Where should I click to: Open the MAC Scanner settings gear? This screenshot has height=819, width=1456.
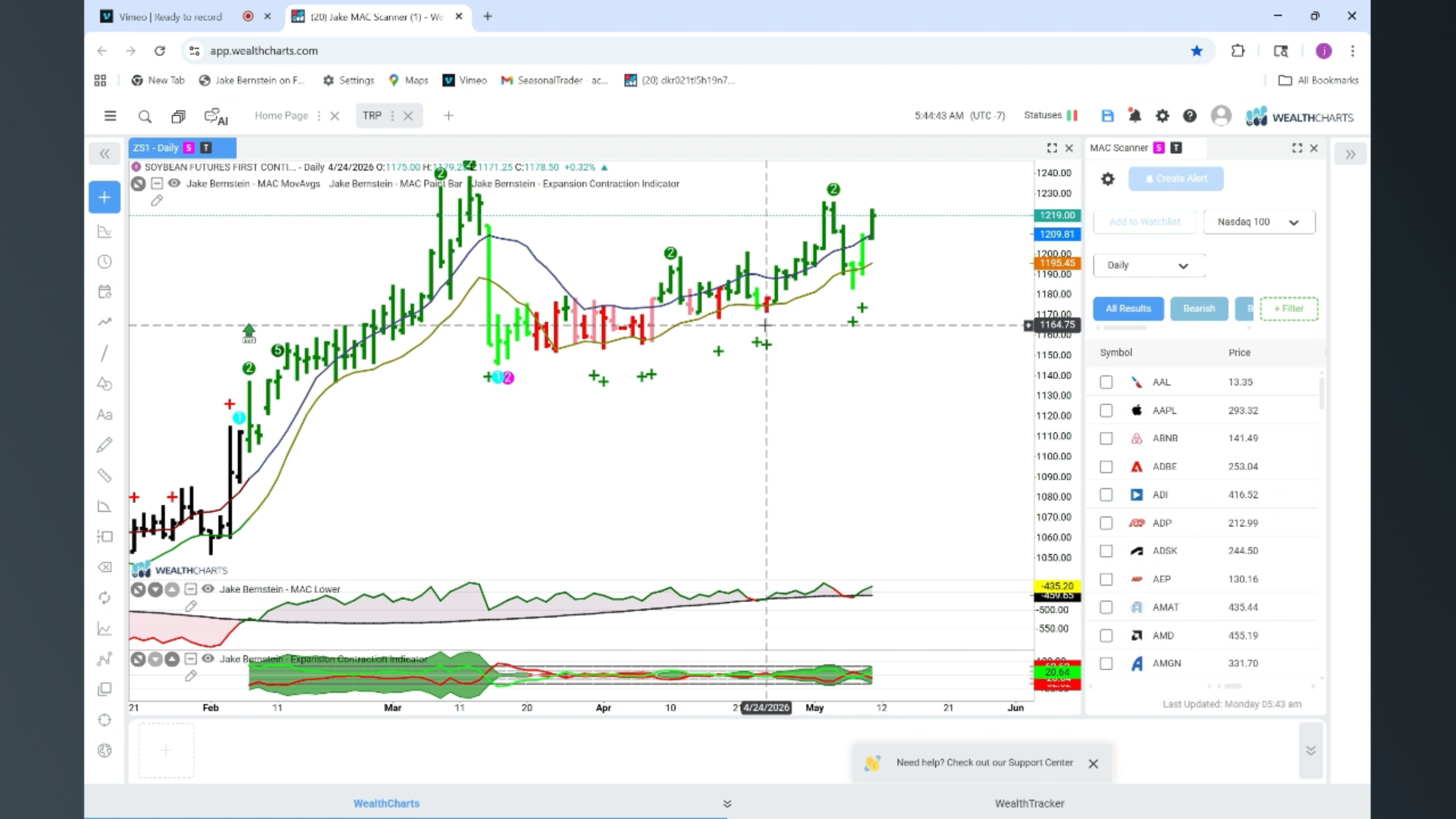1108,179
